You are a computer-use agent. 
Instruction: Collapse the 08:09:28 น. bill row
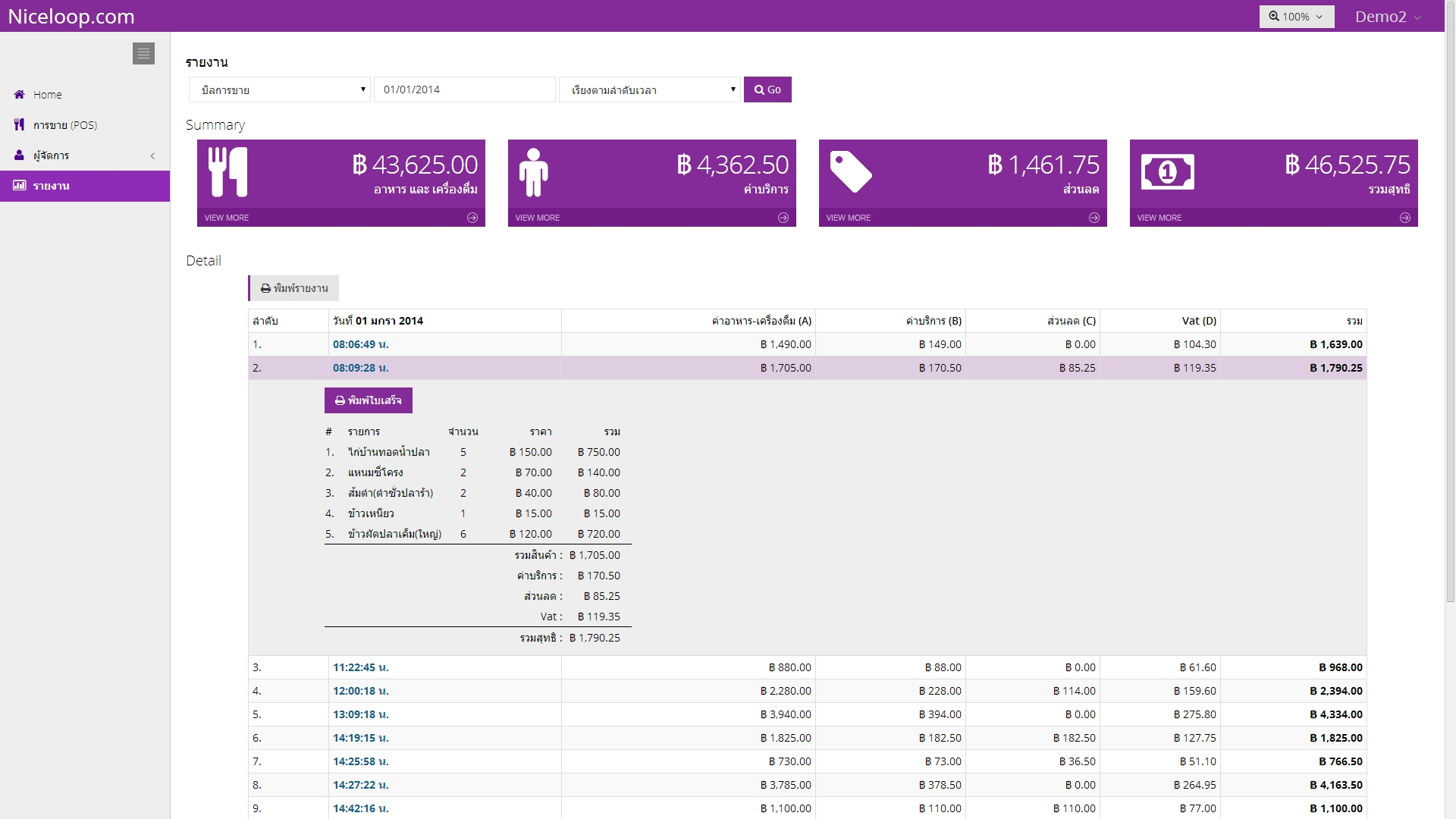pos(807,368)
